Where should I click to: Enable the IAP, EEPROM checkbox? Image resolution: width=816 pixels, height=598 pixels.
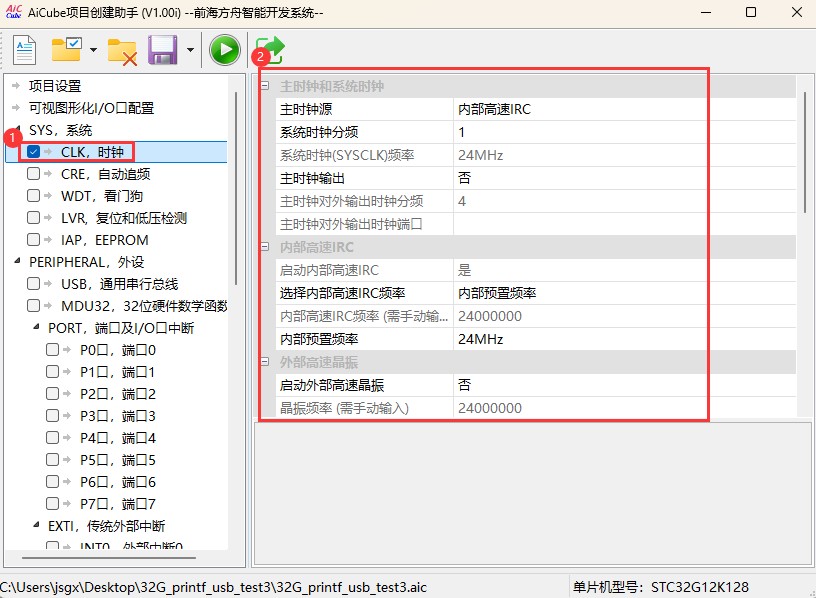tap(33, 239)
